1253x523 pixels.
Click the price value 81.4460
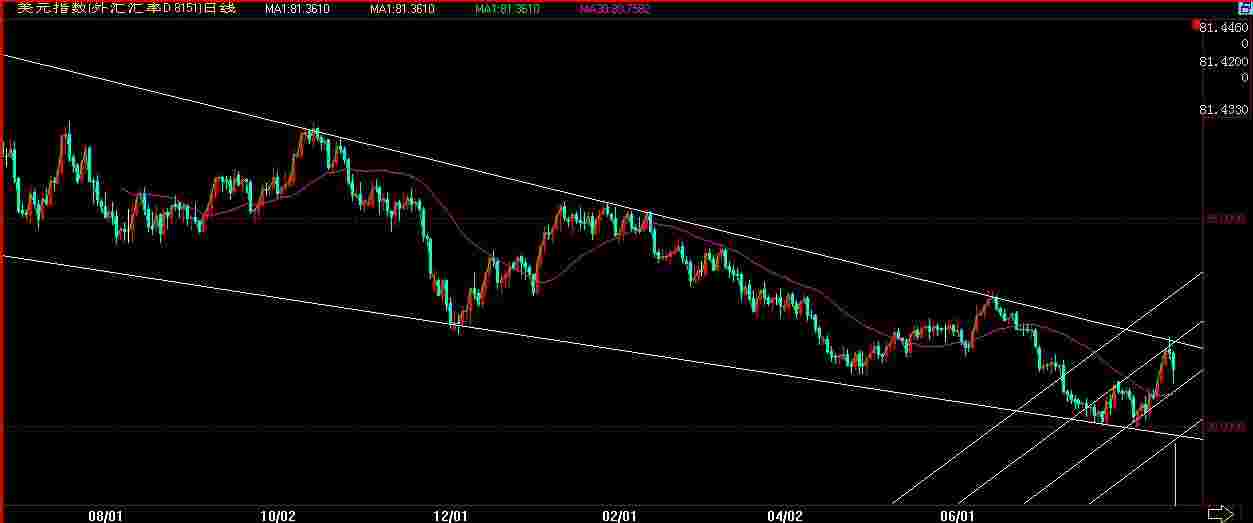[1222, 27]
